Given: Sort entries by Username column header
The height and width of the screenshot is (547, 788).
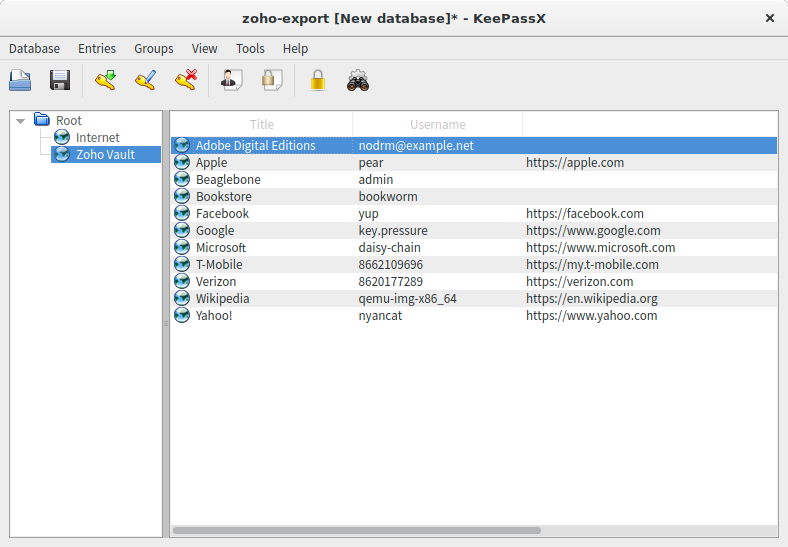Looking at the screenshot, I should 438,124.
